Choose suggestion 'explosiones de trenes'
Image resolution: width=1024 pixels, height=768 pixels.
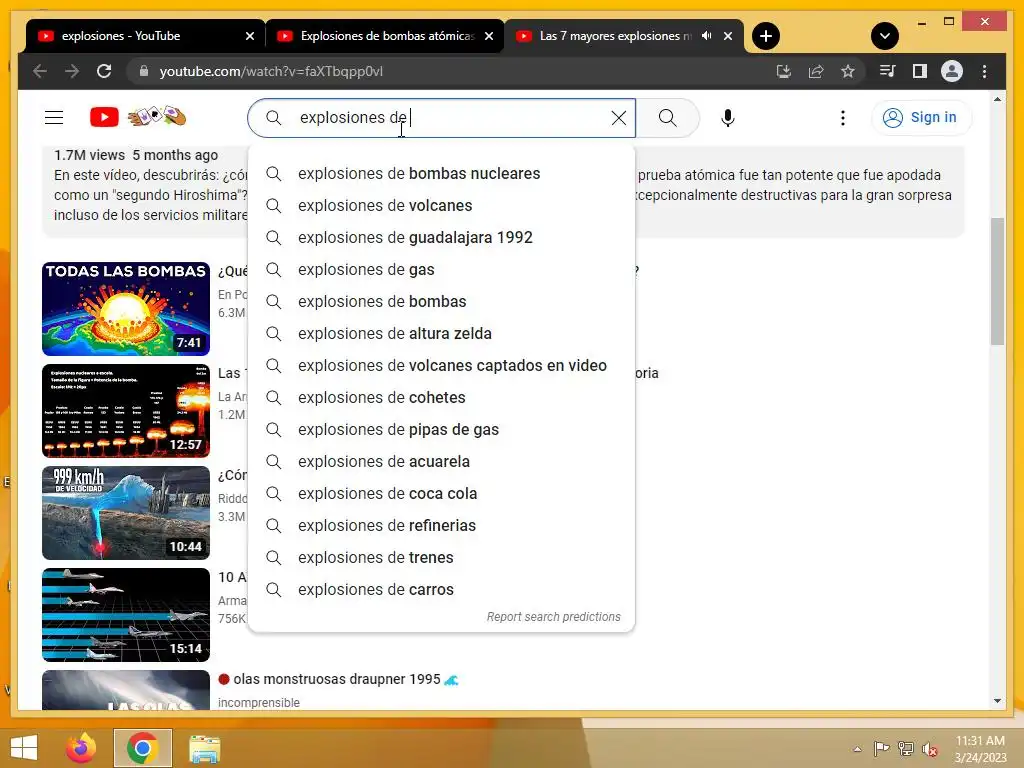point(441,558)
